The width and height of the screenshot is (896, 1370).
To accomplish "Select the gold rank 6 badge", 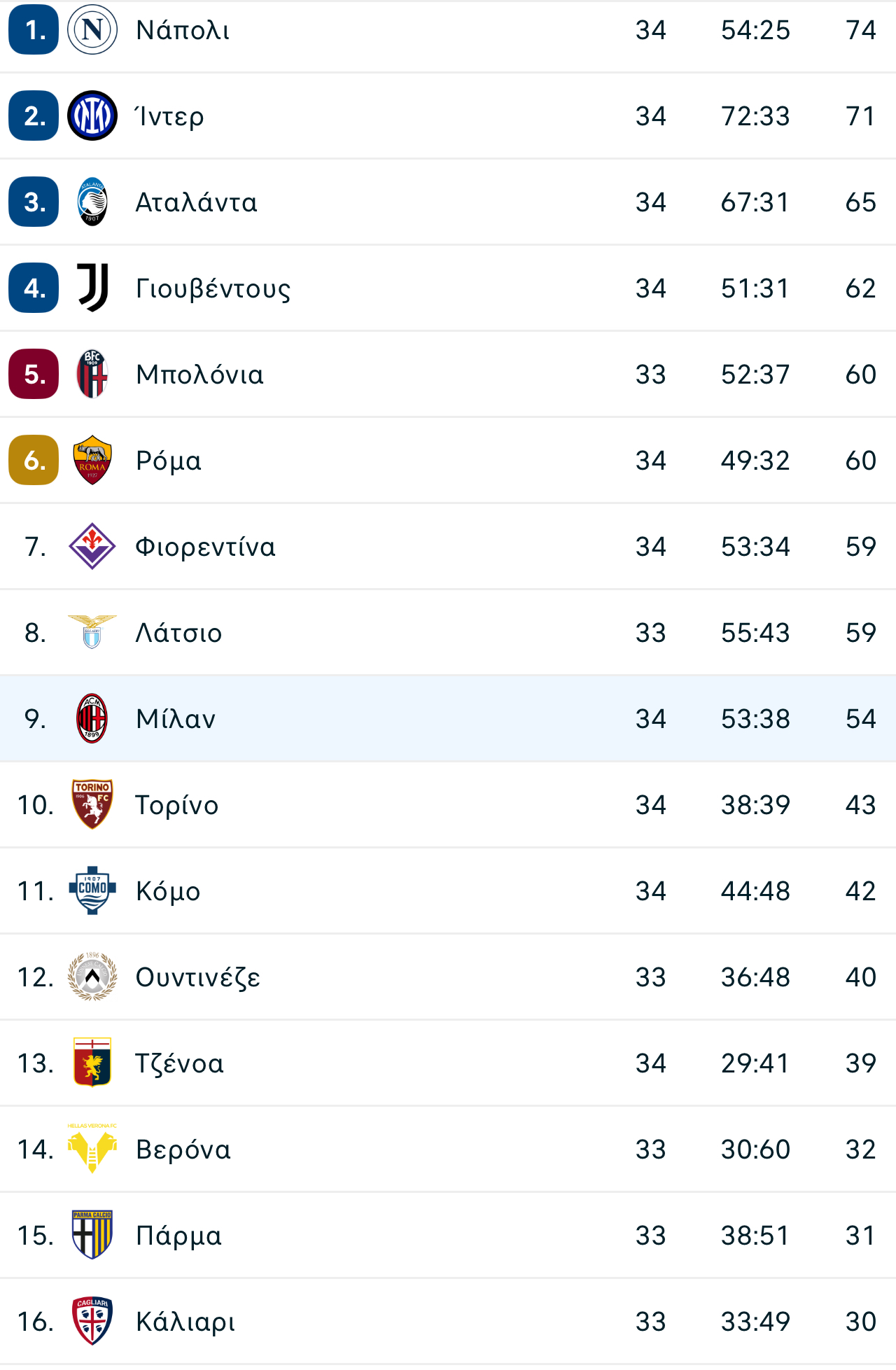I will coord(34,460).
